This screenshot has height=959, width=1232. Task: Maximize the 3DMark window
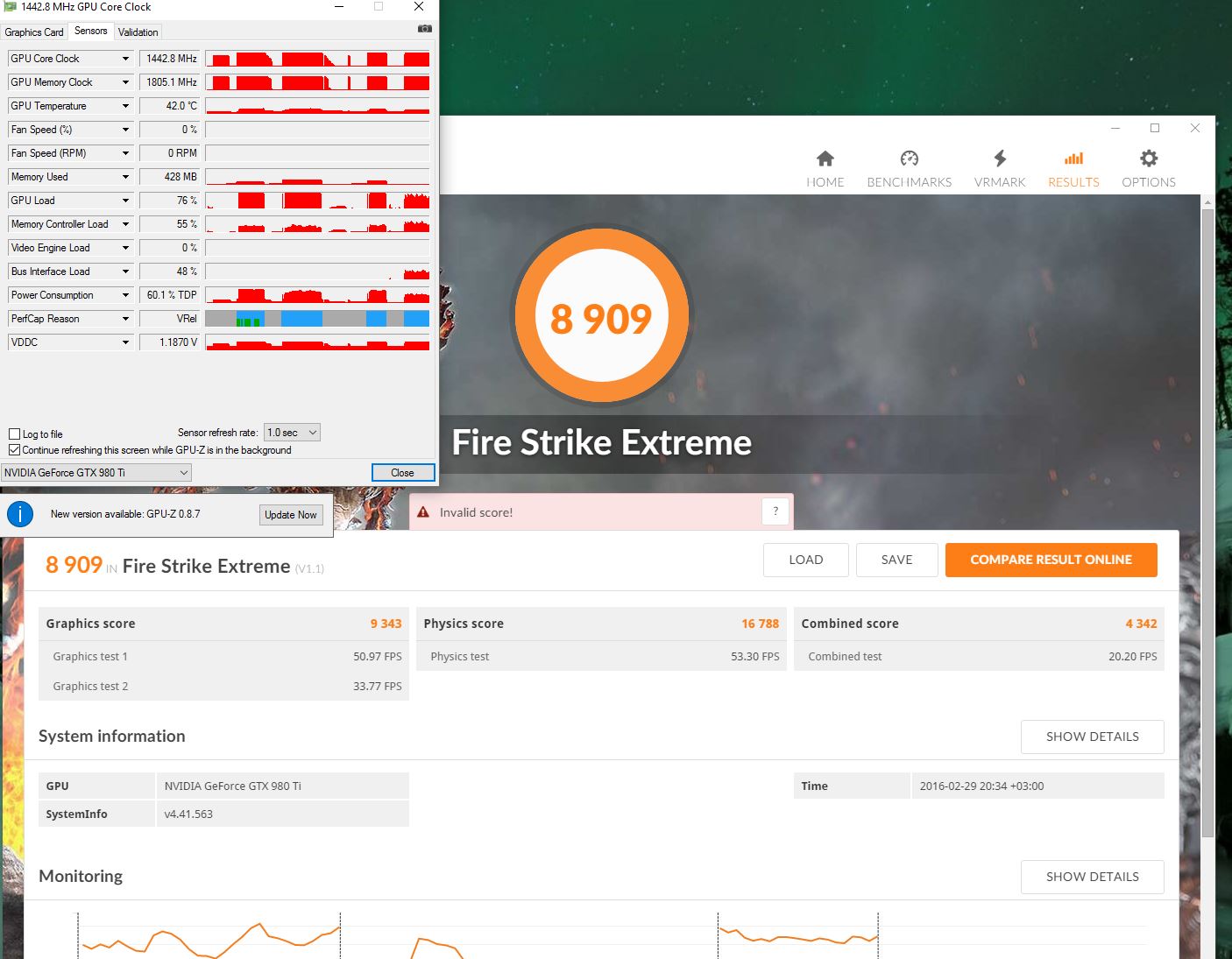[x=1155, y=128]
